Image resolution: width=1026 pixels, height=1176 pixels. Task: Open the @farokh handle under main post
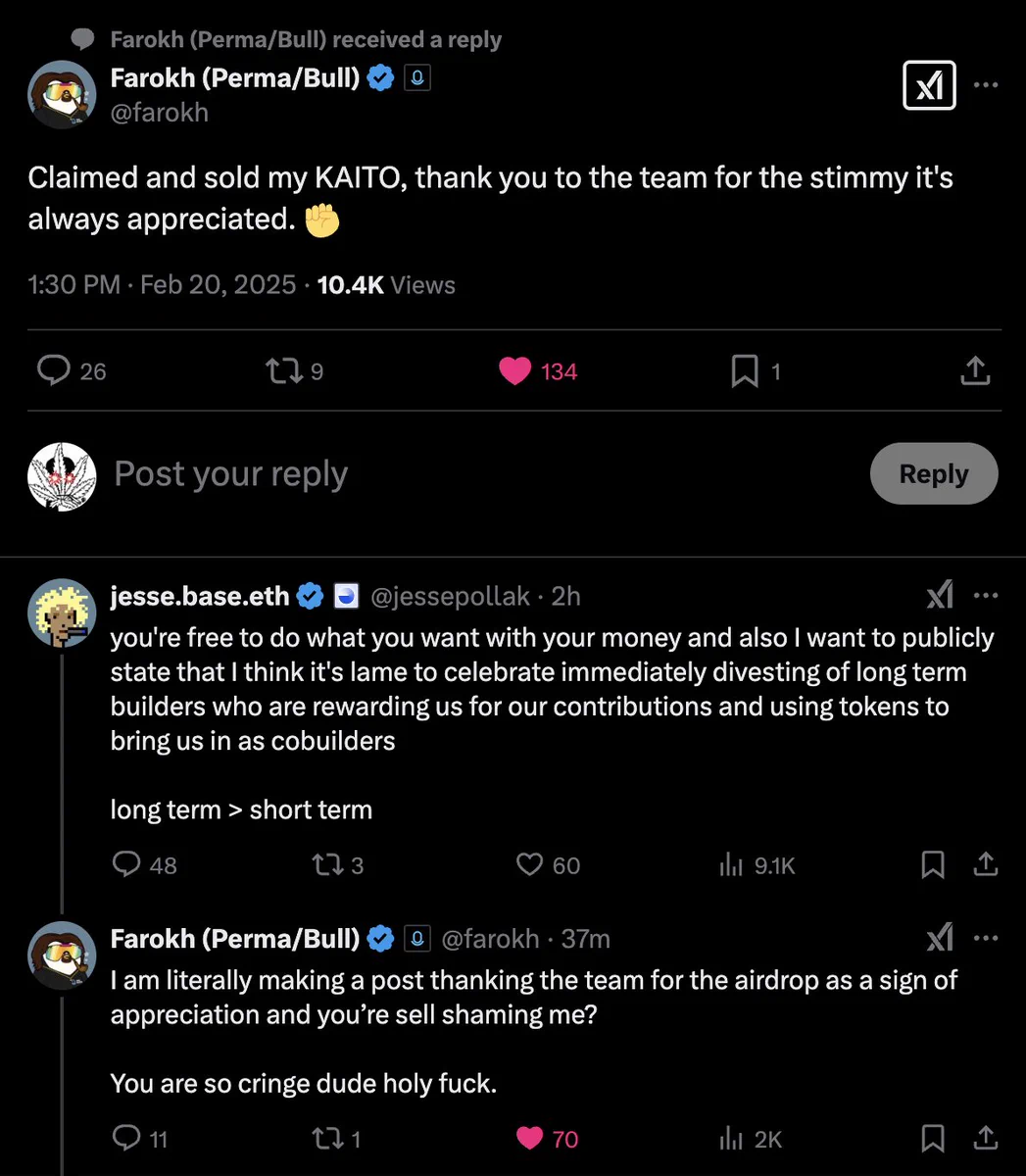coord(160,113)
